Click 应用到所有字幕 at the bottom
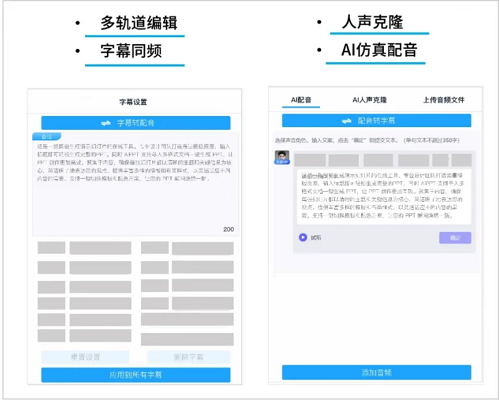The height and width of the screenshot is (402, 500). tap(136, 375)
